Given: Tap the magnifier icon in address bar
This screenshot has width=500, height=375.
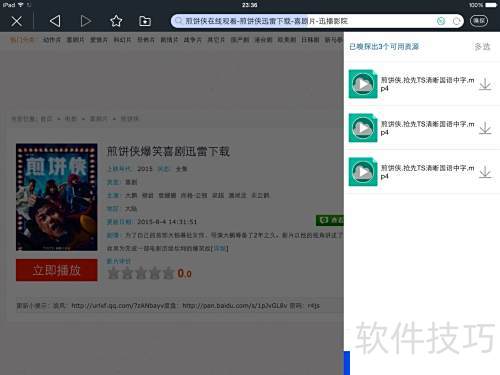Looking at the screenshot, I should pyautogui.click(x=179, y=21).
